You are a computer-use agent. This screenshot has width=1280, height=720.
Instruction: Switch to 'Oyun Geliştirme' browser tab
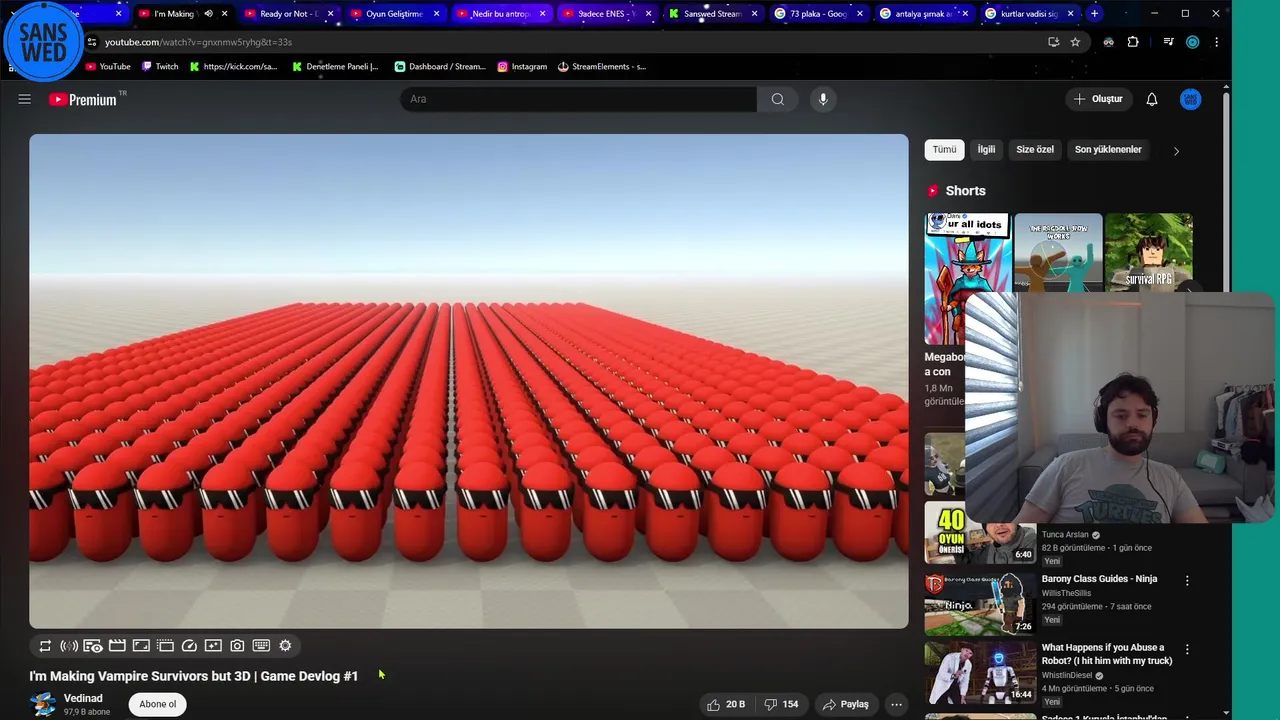(x=393, y=14)
